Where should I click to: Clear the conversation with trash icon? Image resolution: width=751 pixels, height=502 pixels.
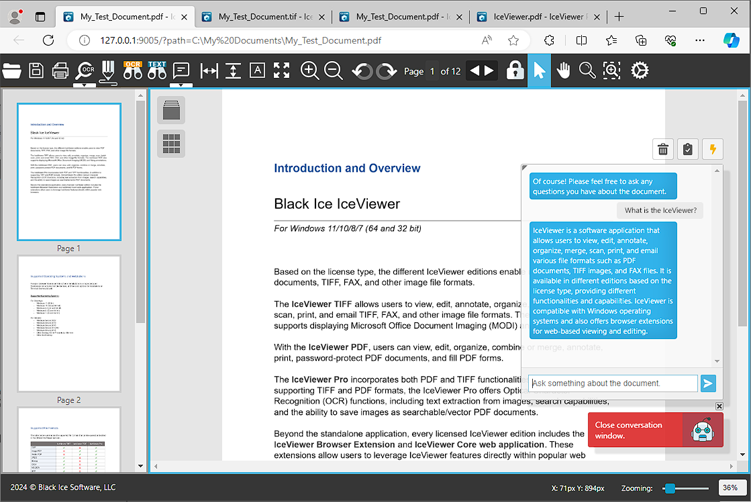(662, 150)
